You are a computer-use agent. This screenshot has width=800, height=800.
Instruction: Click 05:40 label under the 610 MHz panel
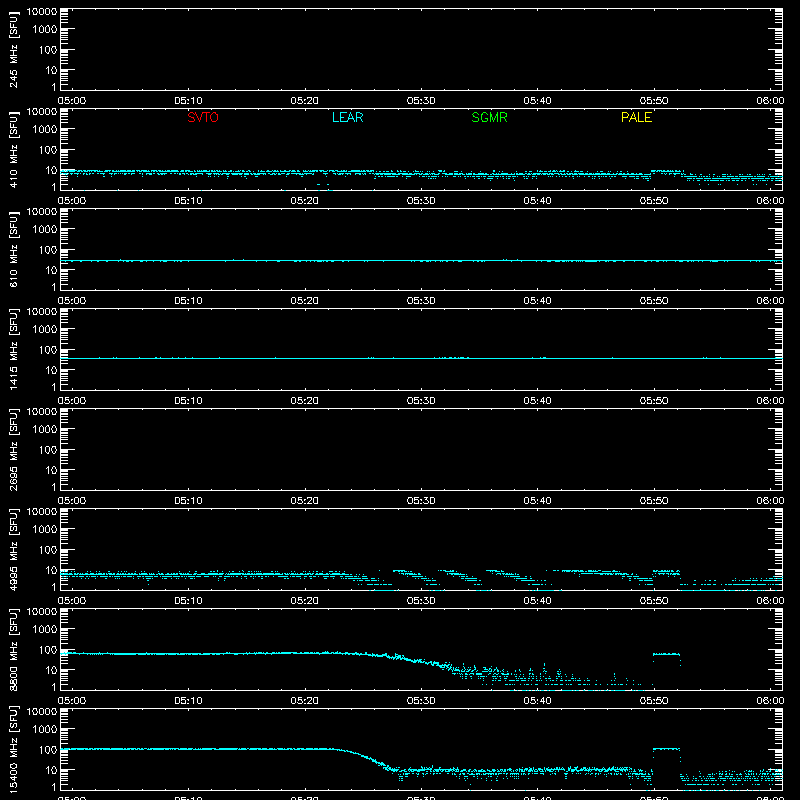[537, 301]
